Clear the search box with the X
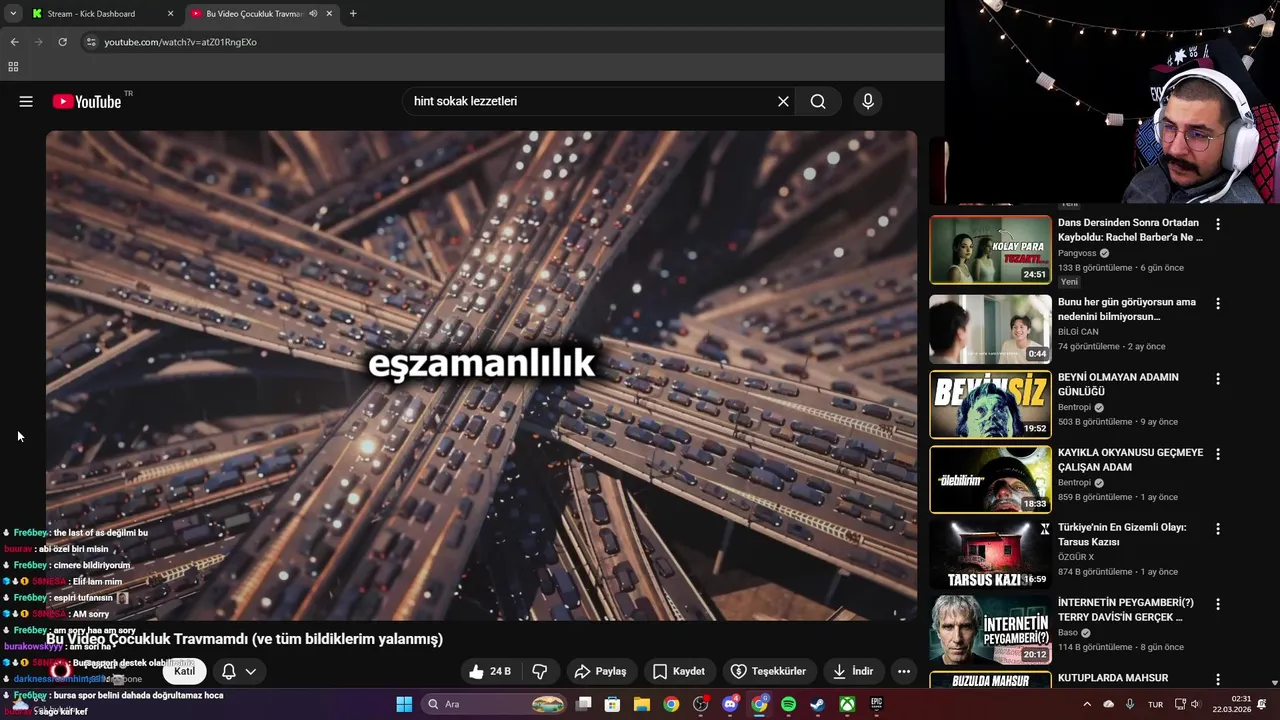This screenshot has height=720, width=1280. click(x=783, y=101)
